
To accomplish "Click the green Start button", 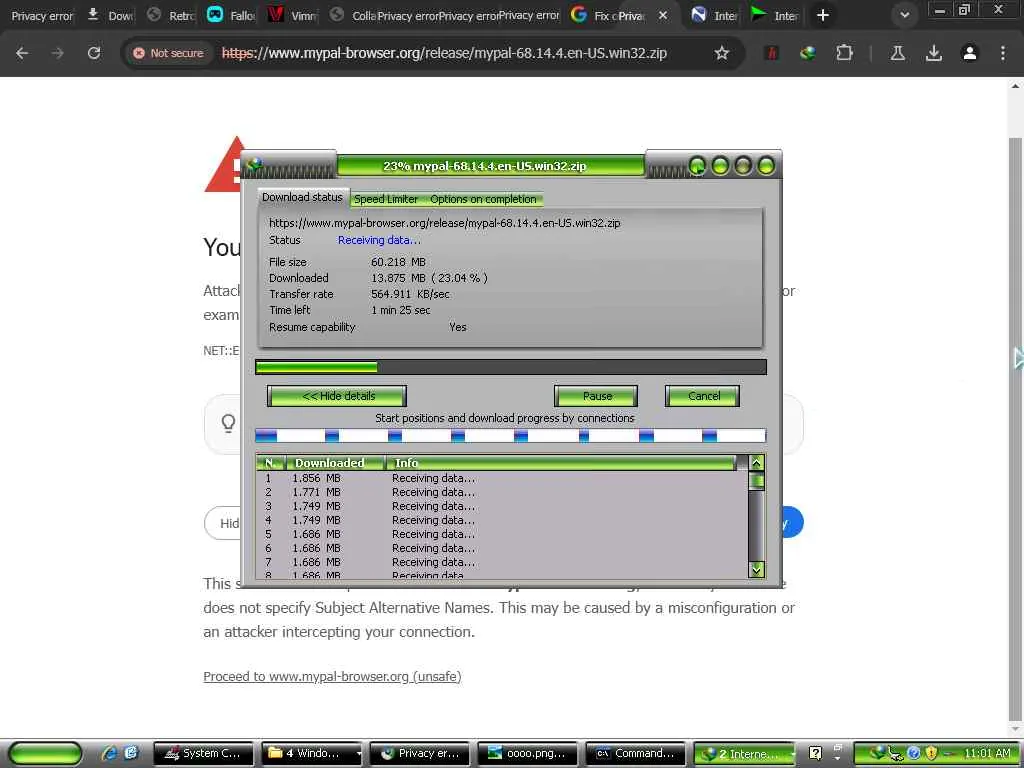I will (x=44, y=754).
